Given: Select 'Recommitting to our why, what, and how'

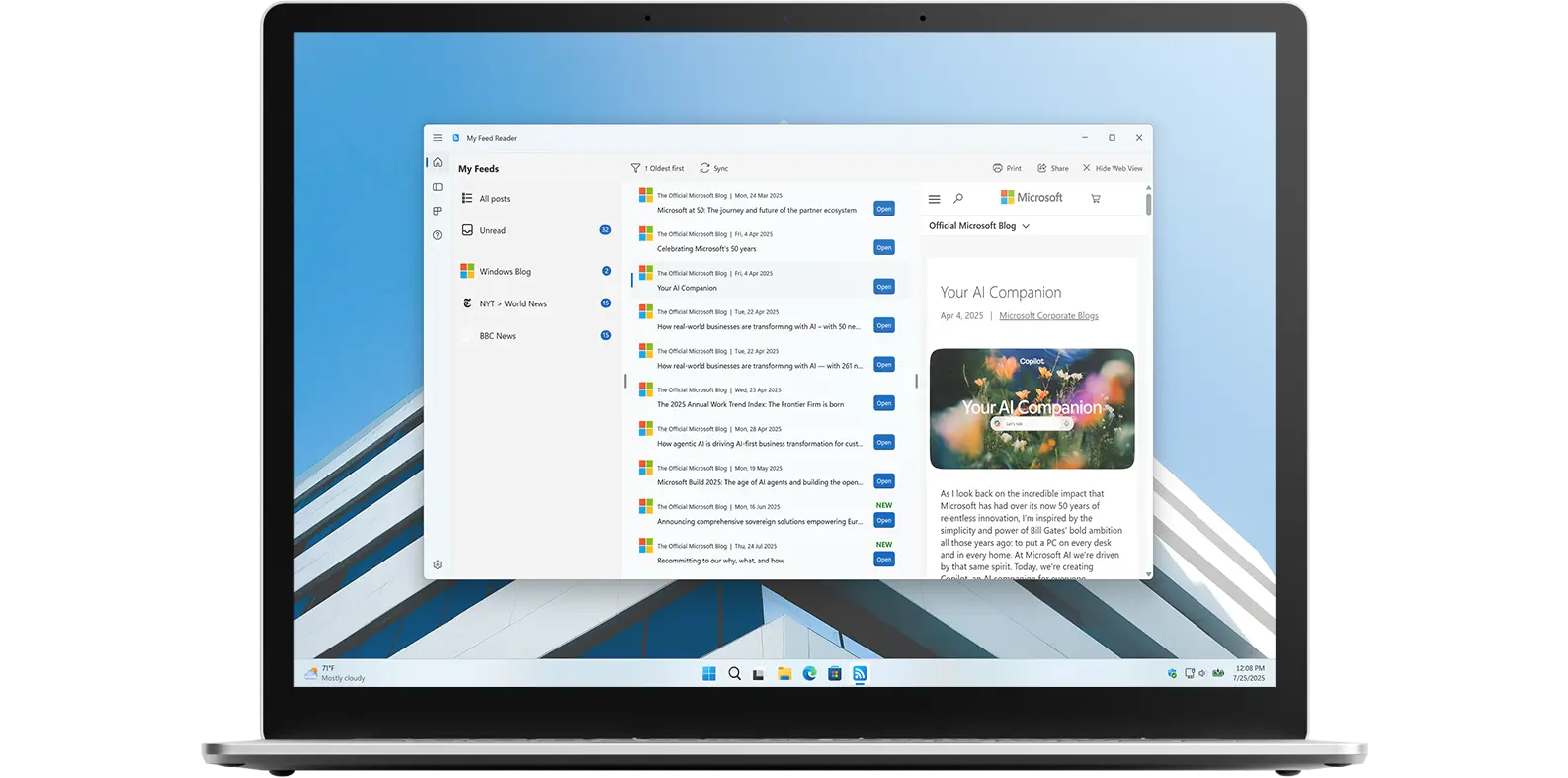Looking at the screenshot, I should 720,561.
